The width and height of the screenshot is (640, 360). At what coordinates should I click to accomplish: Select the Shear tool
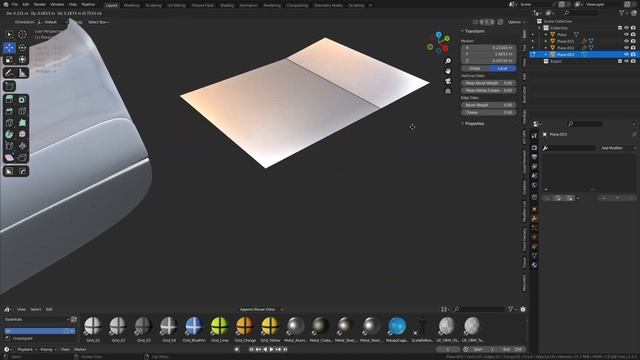pyautogui.click(x=9, y=158)
